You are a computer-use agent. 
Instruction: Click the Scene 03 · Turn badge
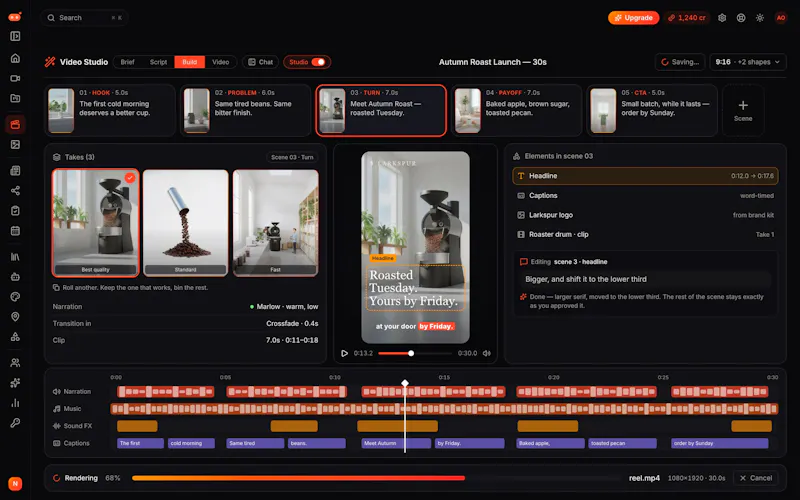coord(292,157)
